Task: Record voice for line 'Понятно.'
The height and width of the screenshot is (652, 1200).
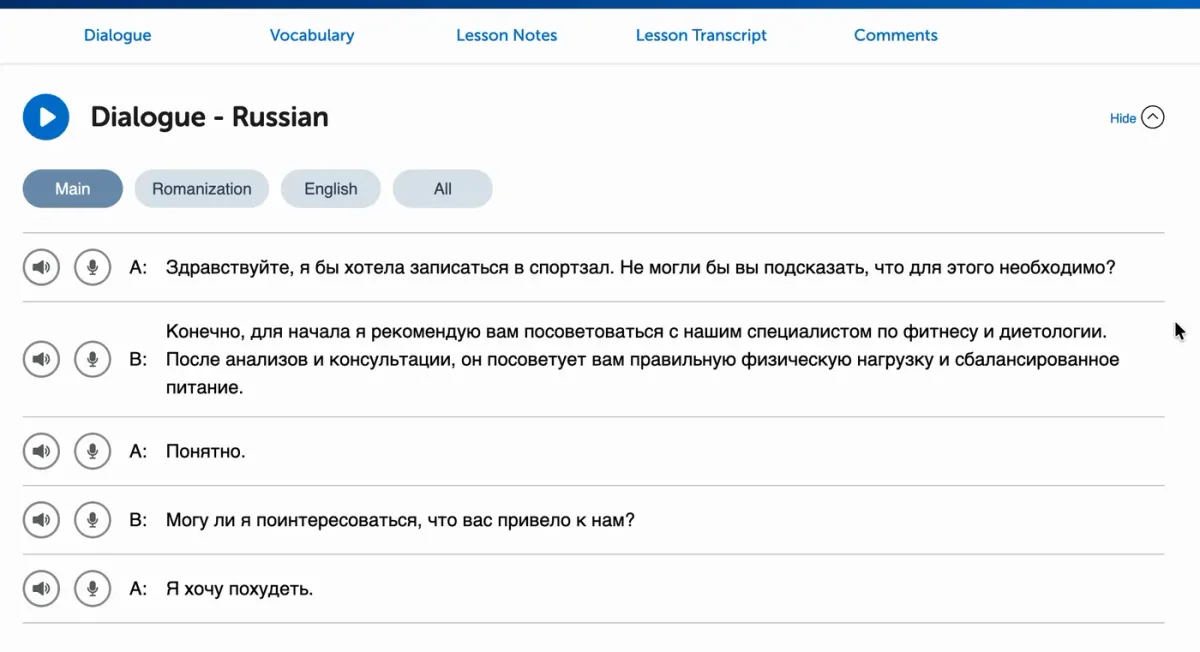Action: (93, 451)
